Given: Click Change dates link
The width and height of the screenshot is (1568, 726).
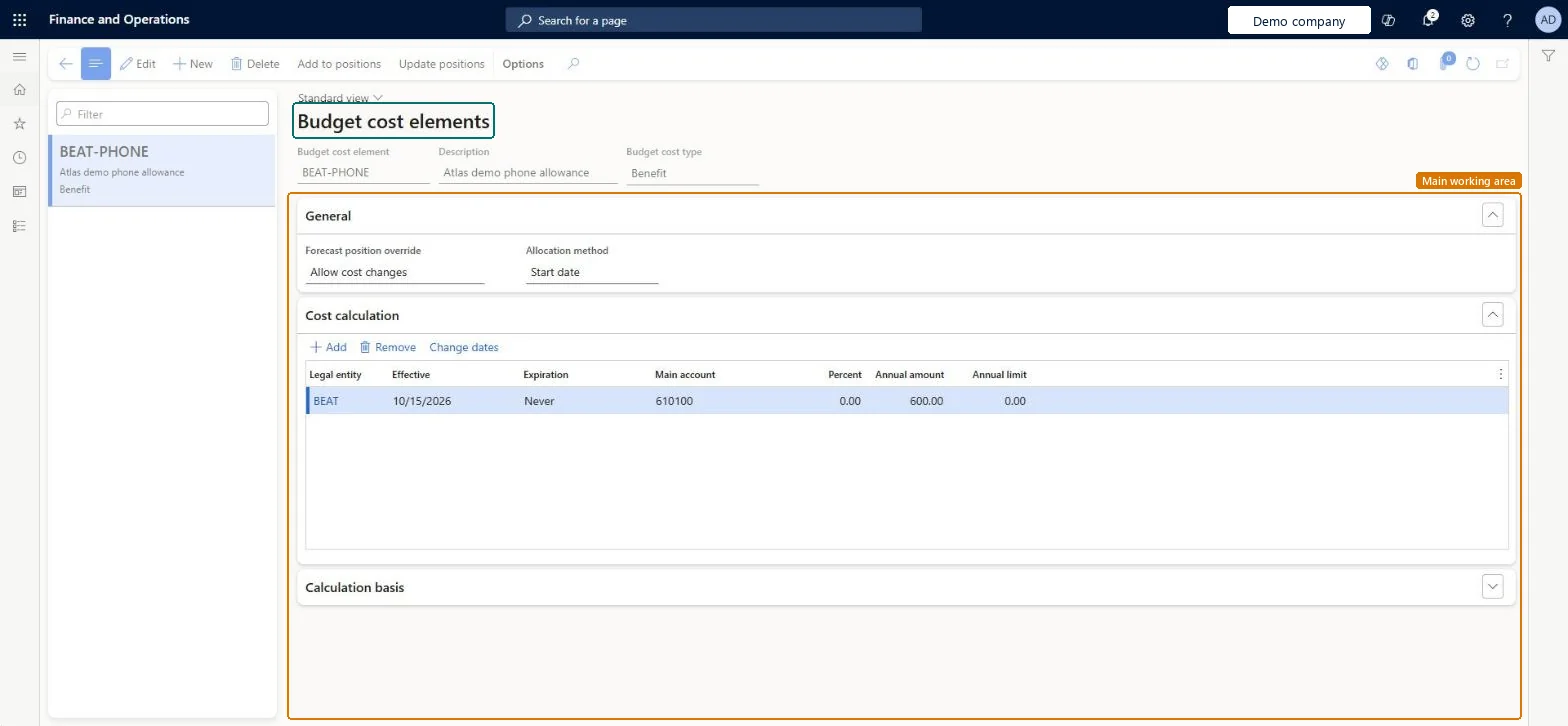Looking at the screenshot, I should [464, 347].
